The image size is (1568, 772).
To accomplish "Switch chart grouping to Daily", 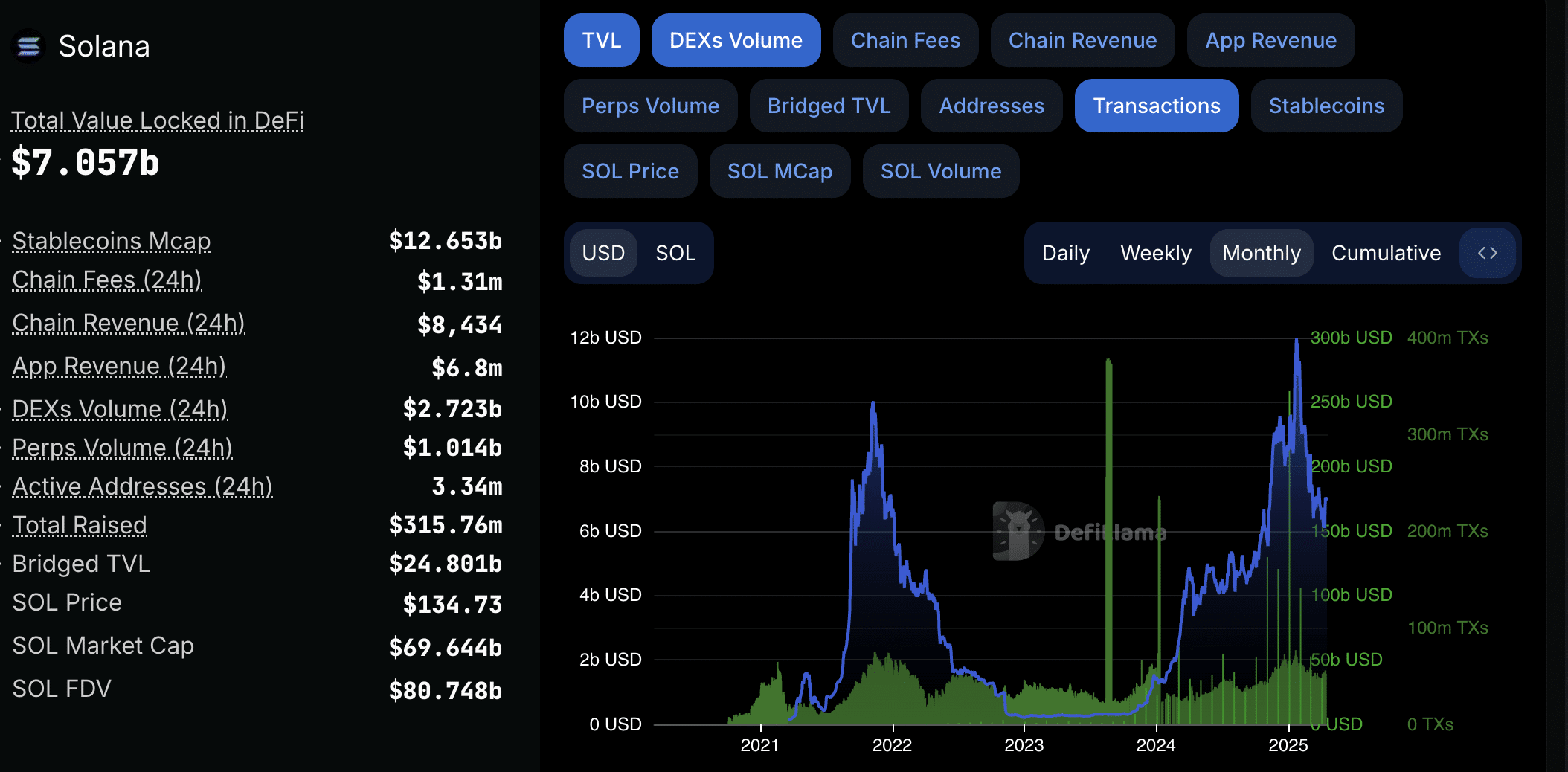I will [1065, 253].
